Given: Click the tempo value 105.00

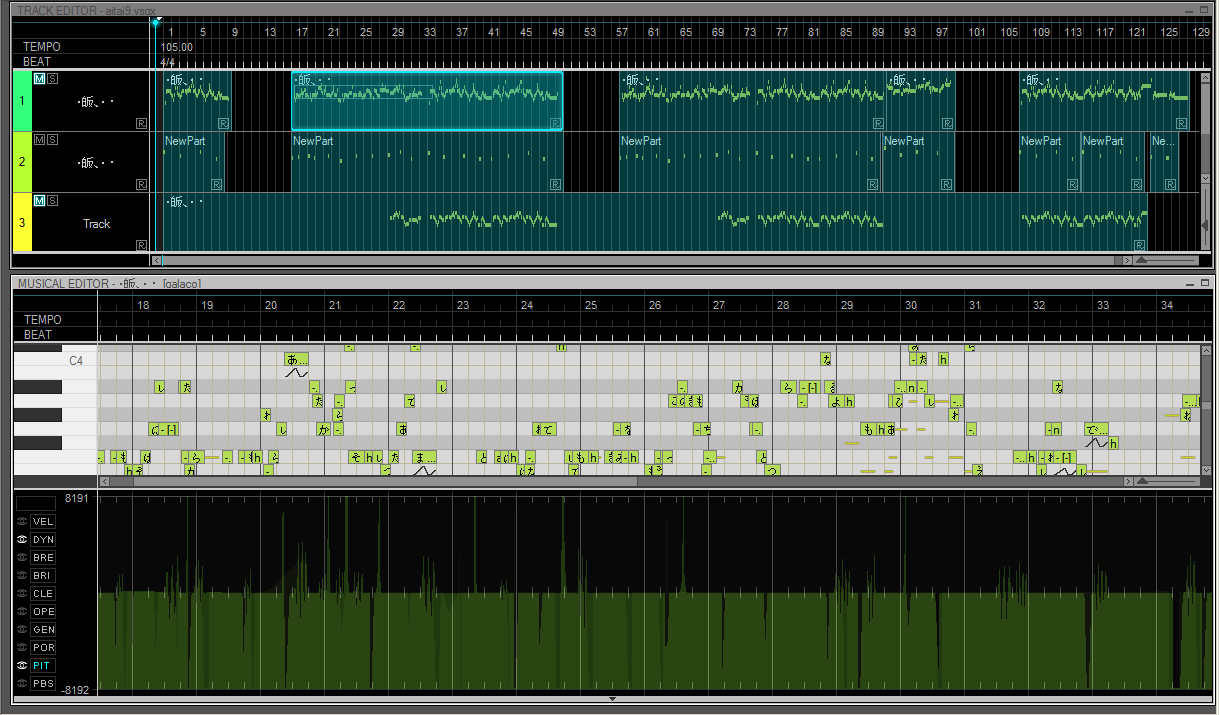Looking at the screenshot, I should [177, 47].
